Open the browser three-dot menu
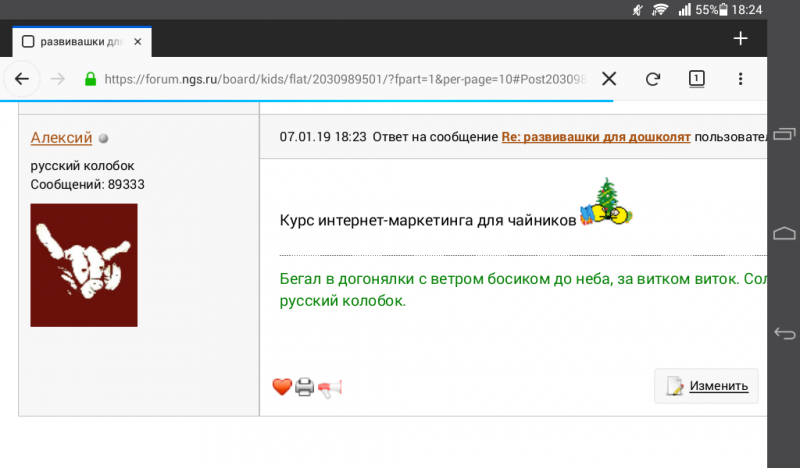 740,79
